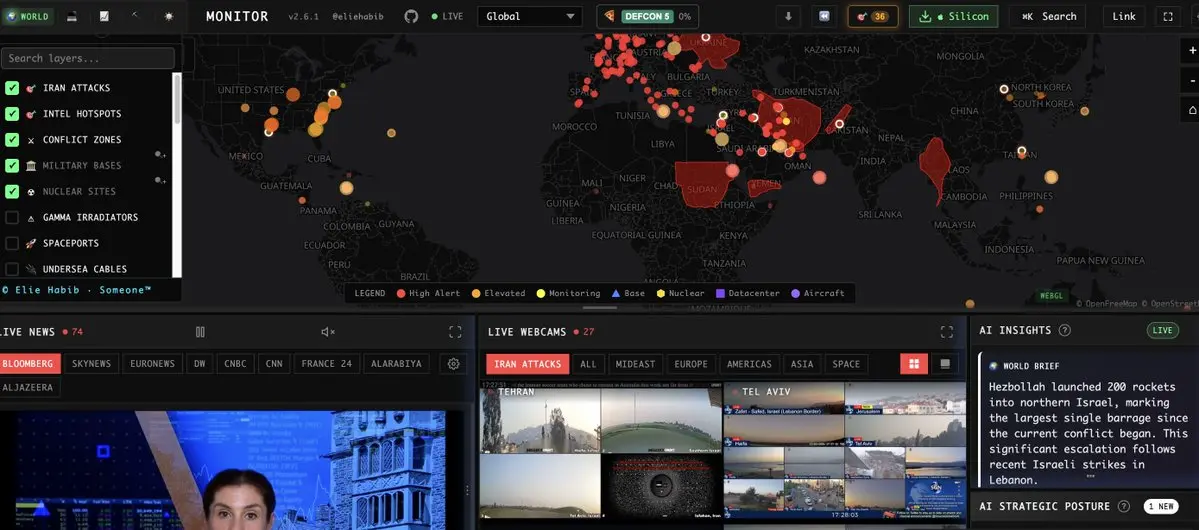Filter webcams by ASIA
This screenshot has height=530, width=1199.
[802, 364]
